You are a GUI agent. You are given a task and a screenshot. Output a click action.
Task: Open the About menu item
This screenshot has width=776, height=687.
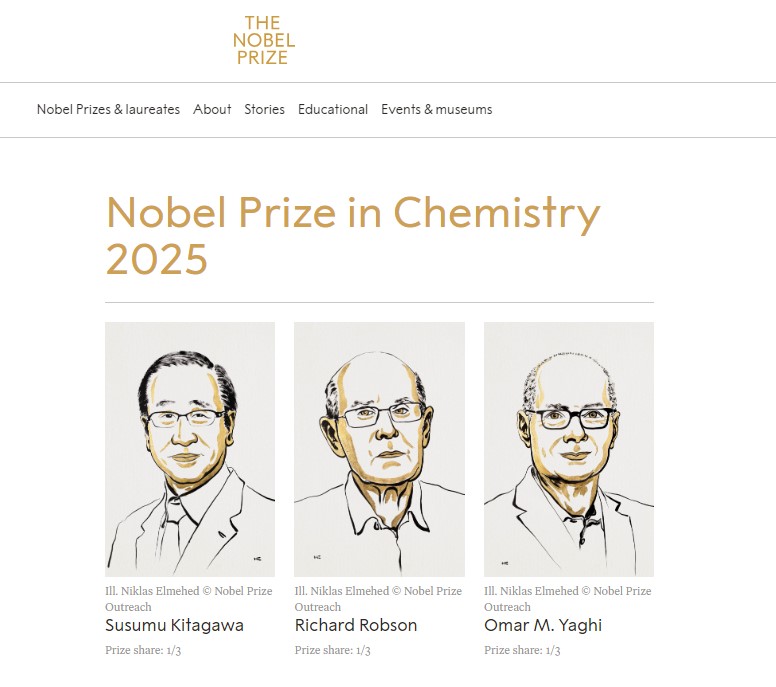click(x=212, y=110)
